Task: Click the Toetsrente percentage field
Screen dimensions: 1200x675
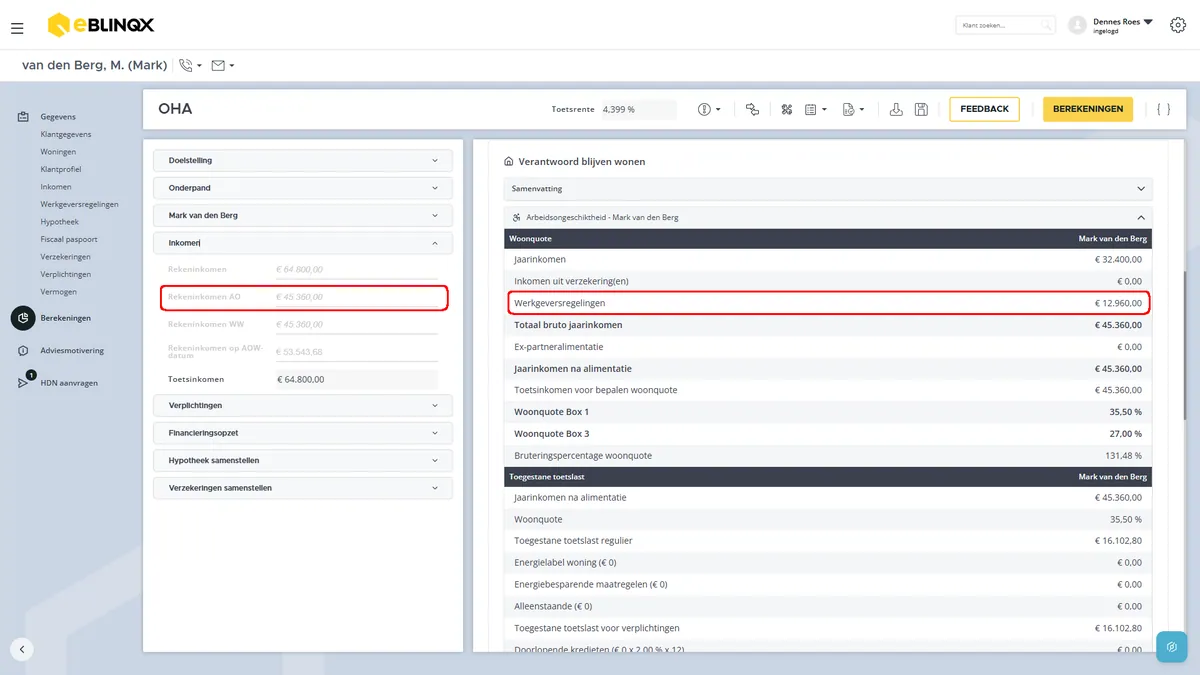Action: [x=638, y=109]
